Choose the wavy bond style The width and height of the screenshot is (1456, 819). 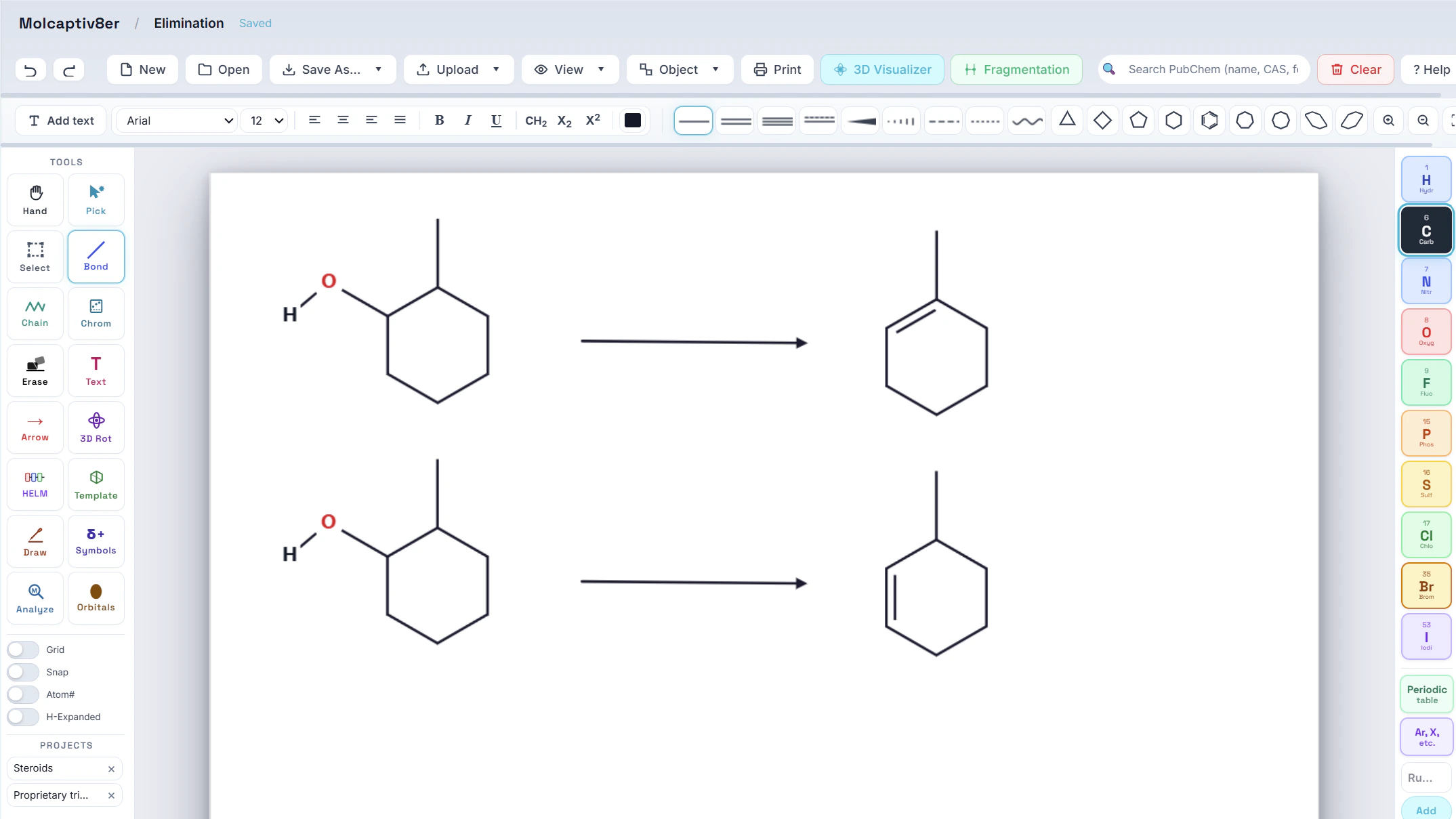pyautogui.click(x=1027, y=121)
